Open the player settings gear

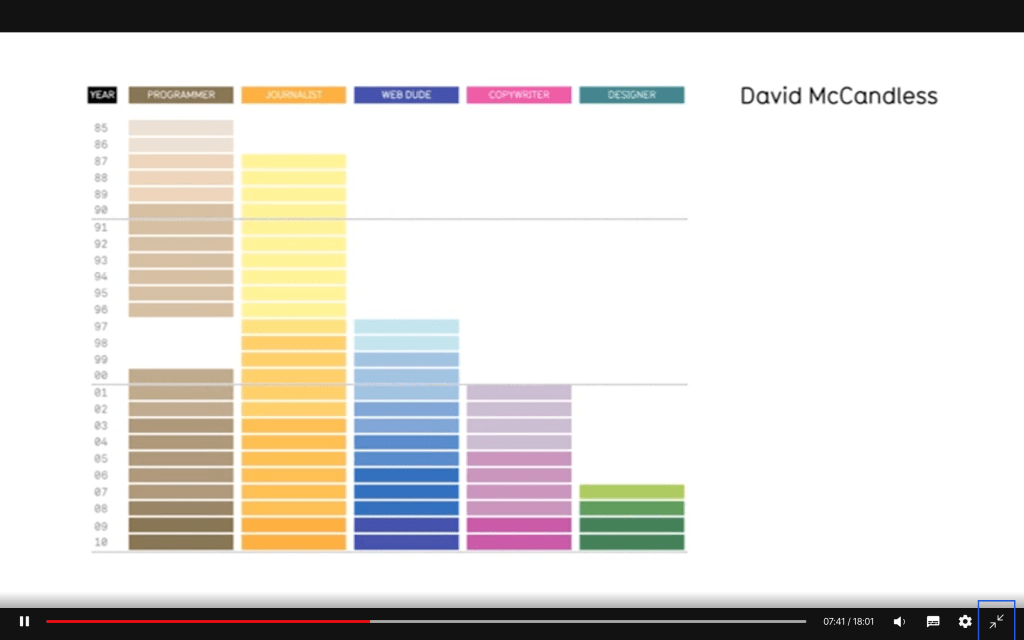click(x=965, y=621)
